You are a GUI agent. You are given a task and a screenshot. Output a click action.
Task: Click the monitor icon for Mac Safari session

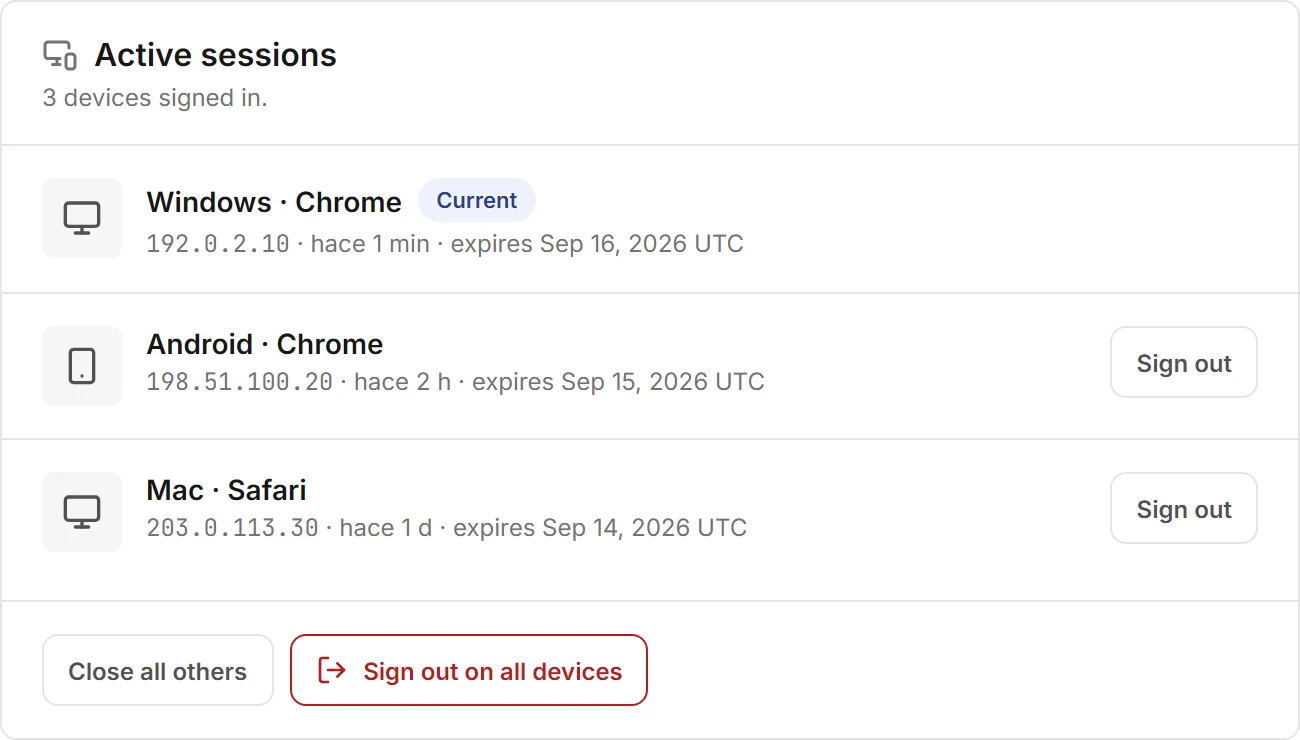82,512
